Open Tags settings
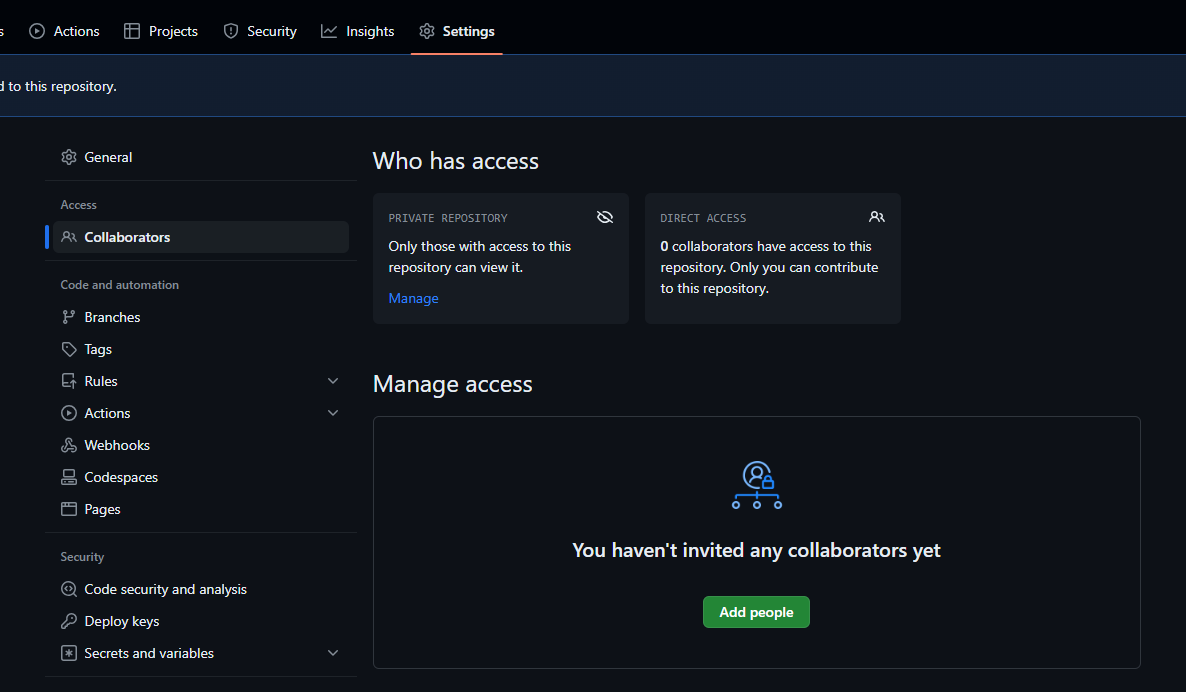 click(x=201, y=349)
